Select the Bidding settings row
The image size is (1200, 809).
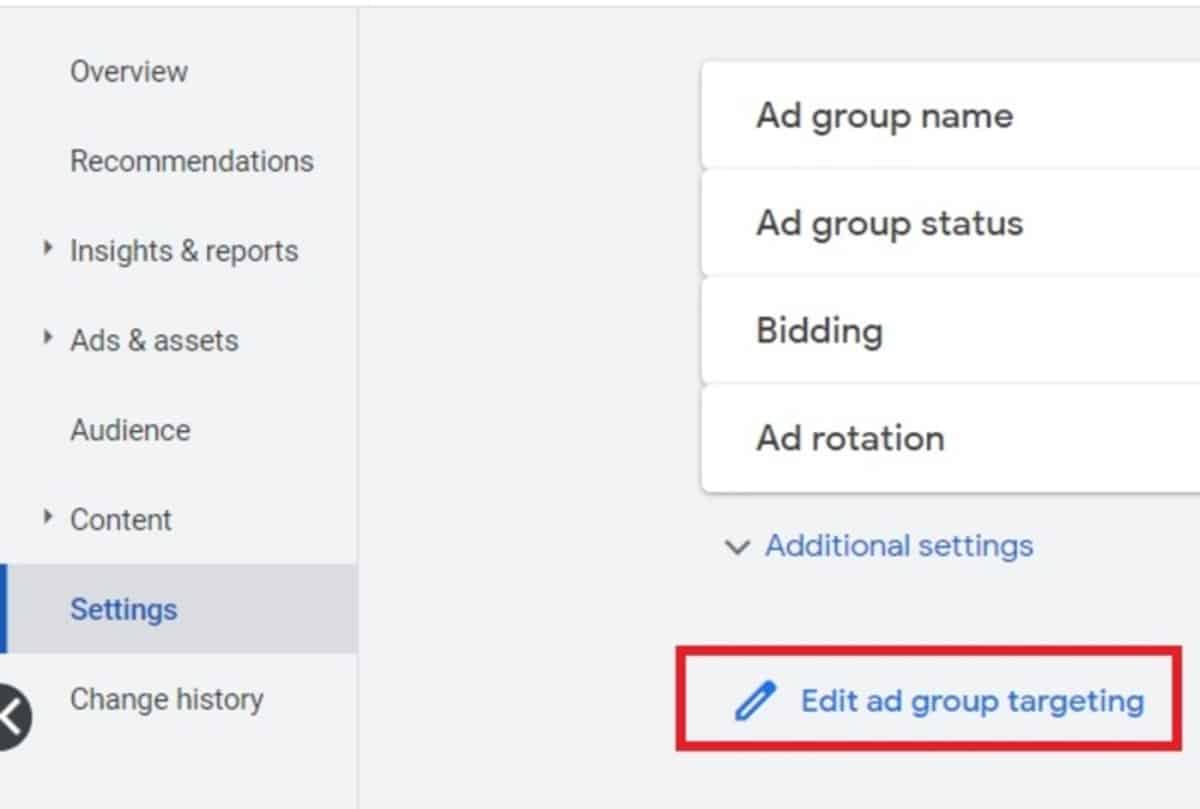[x=819, y=330]
